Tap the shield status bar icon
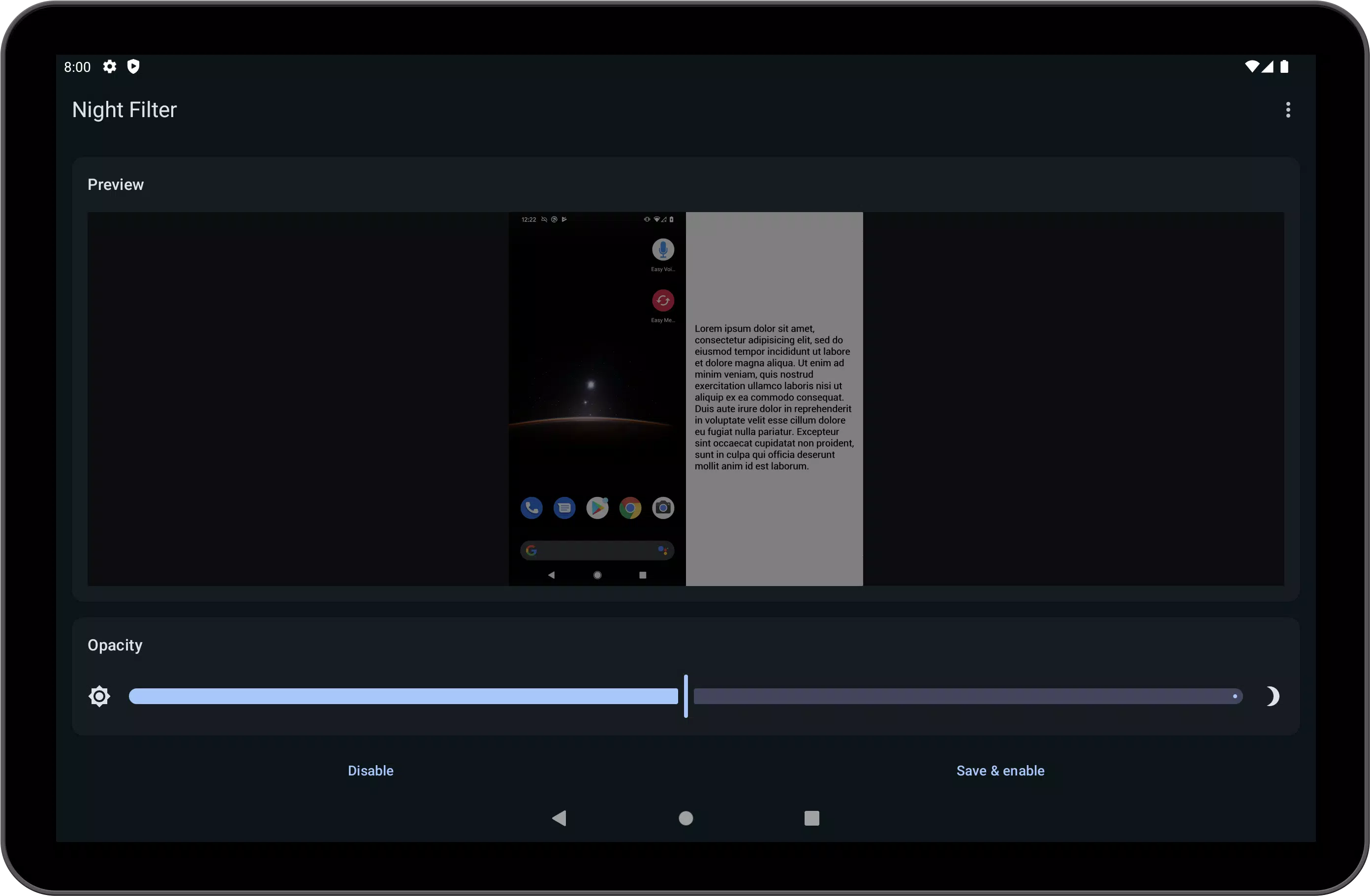The image size is (1370, 896). 133,67
